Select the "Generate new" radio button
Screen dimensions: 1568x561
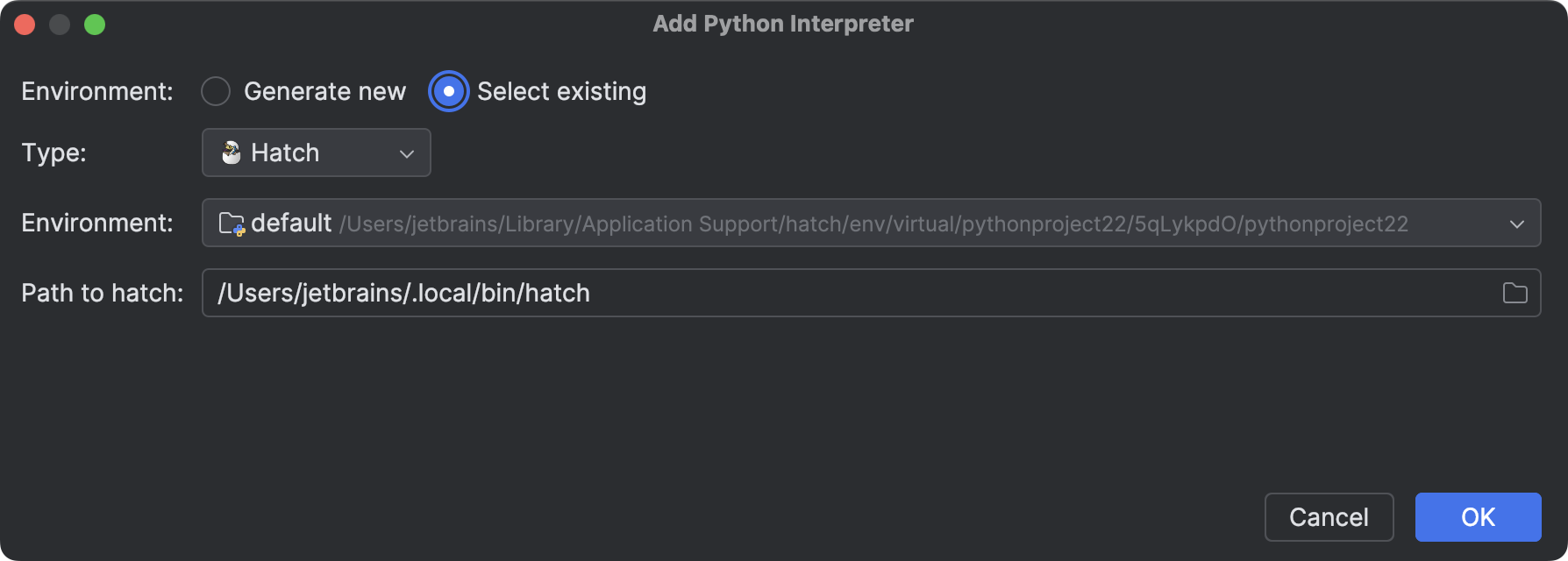[x=216, y=91]
